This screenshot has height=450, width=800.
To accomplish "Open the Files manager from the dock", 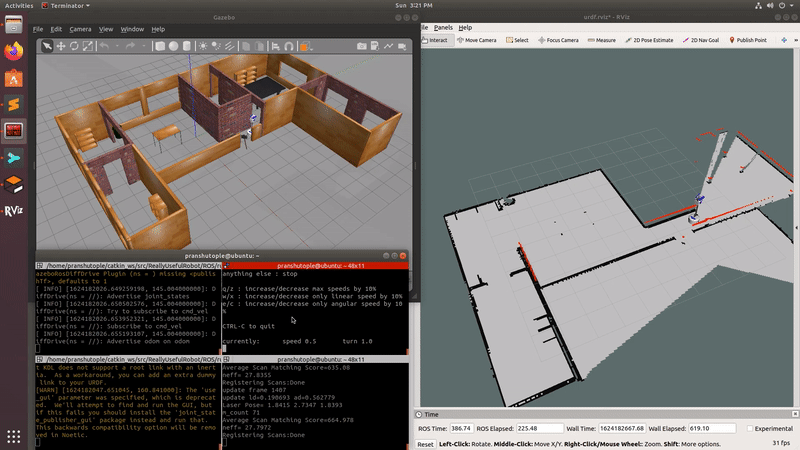I will (x=14, y=24).
